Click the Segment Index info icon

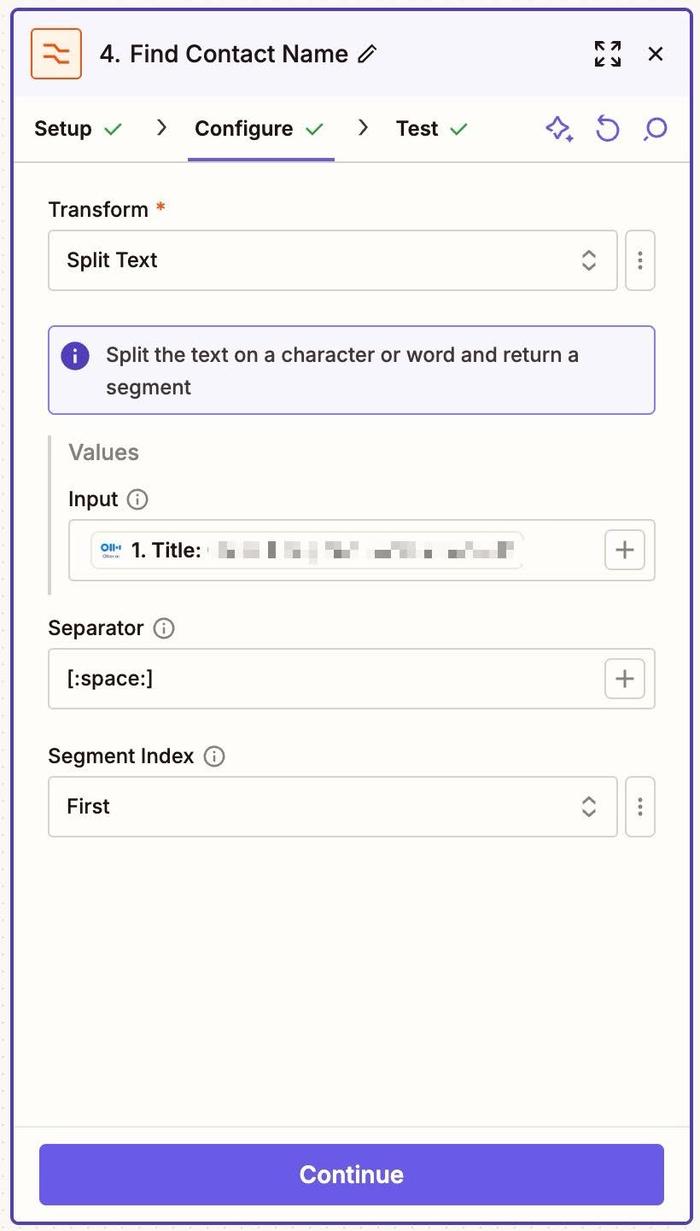click(x=213, y=756)
